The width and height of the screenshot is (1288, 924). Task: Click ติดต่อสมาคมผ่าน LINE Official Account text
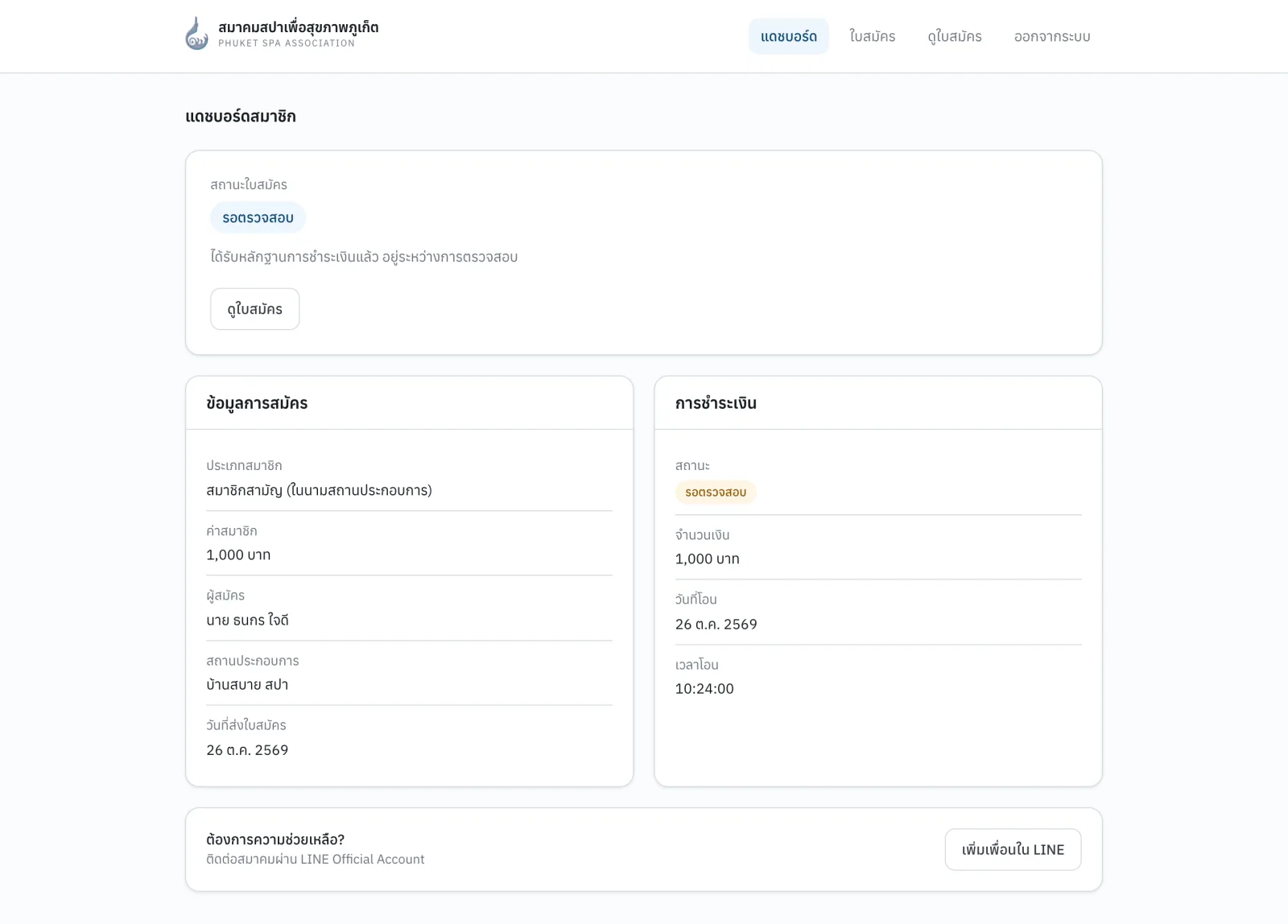(x=315, y=859)
